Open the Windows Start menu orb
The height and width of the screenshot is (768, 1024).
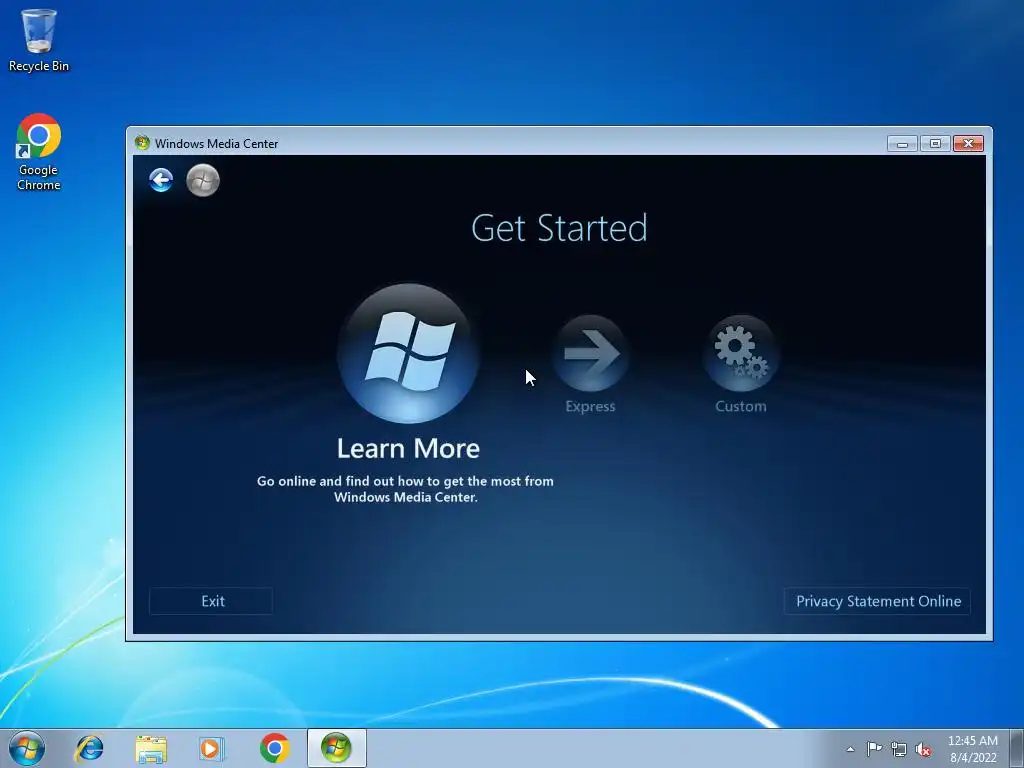27,748
